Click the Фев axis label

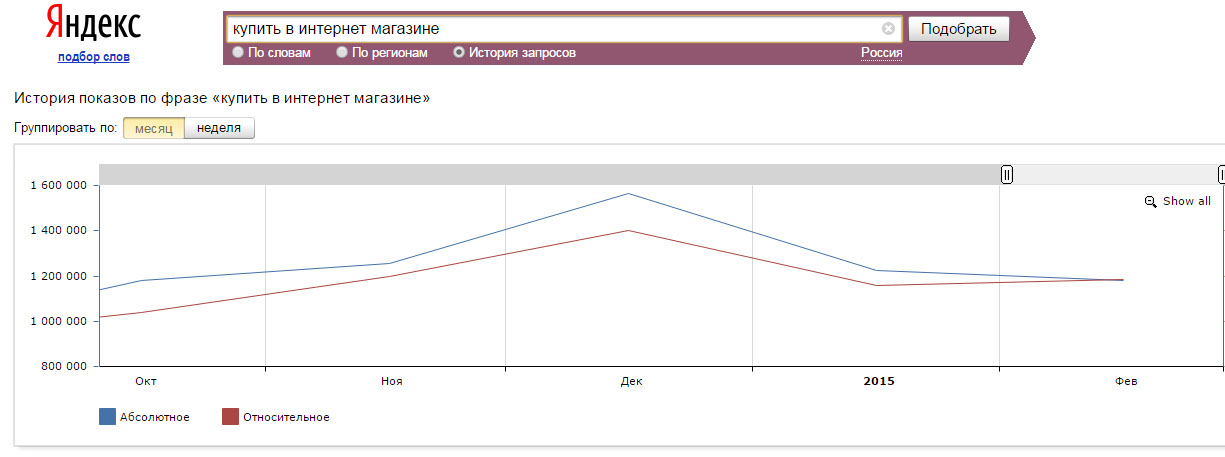(1127, 382)
